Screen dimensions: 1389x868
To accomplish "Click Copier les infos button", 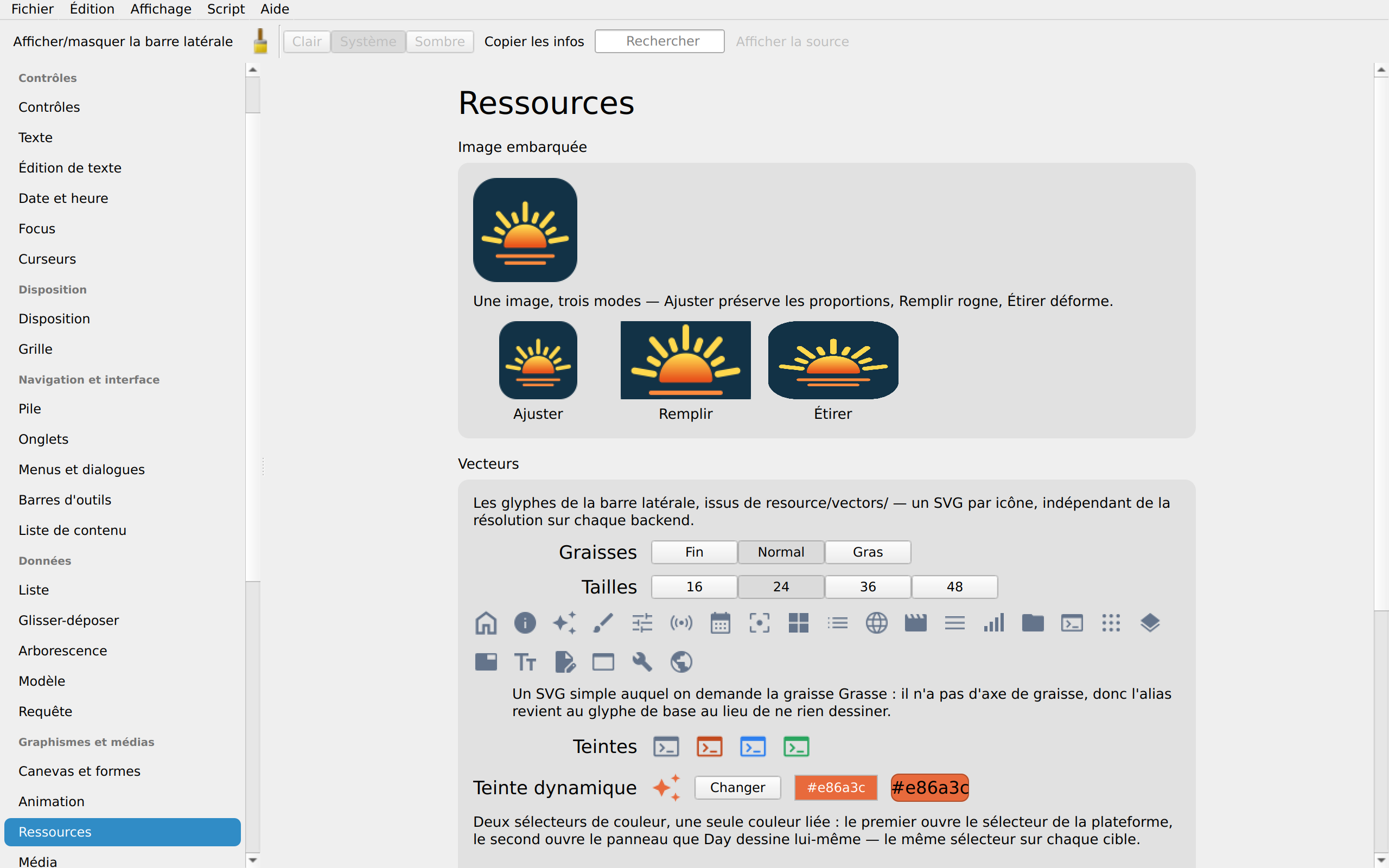I will coord(534,41).
